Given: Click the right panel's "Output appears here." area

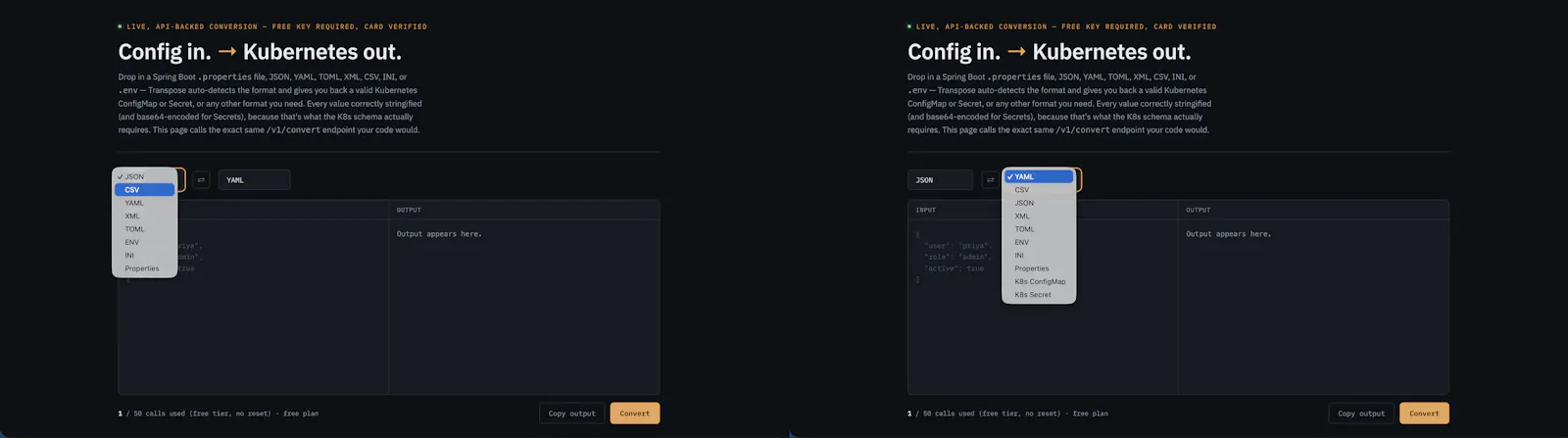Looking at the screenshot, I should pyautogui.click(x=1313, y=307).
